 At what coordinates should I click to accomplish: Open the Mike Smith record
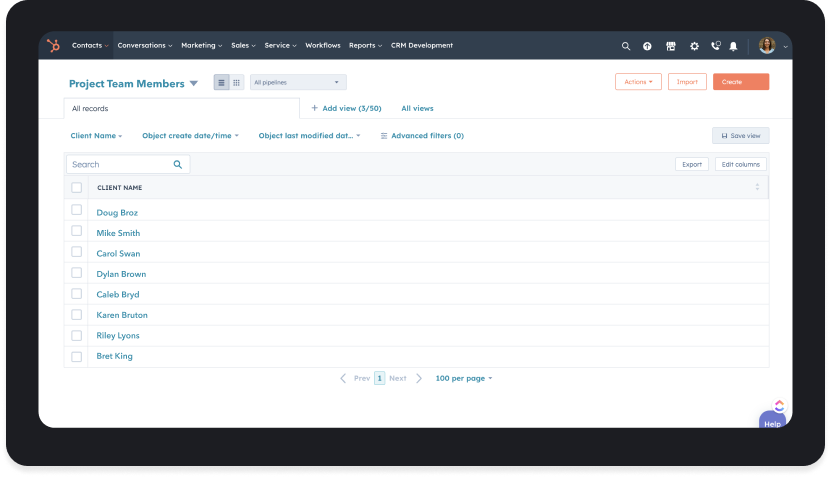click(x=118, y=233)
